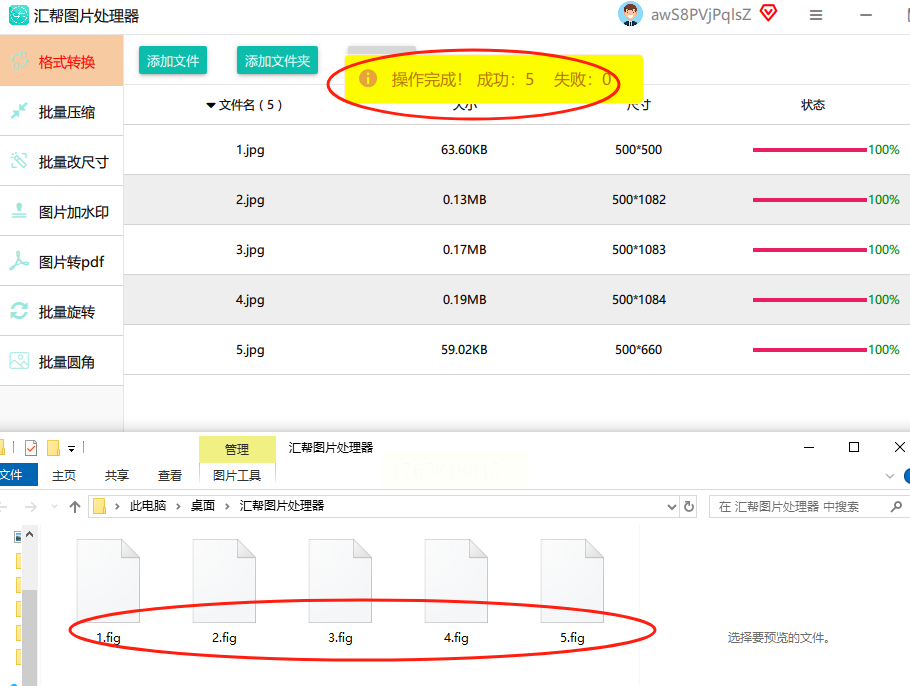Click the 添加文件 button

tap(173, 61)
